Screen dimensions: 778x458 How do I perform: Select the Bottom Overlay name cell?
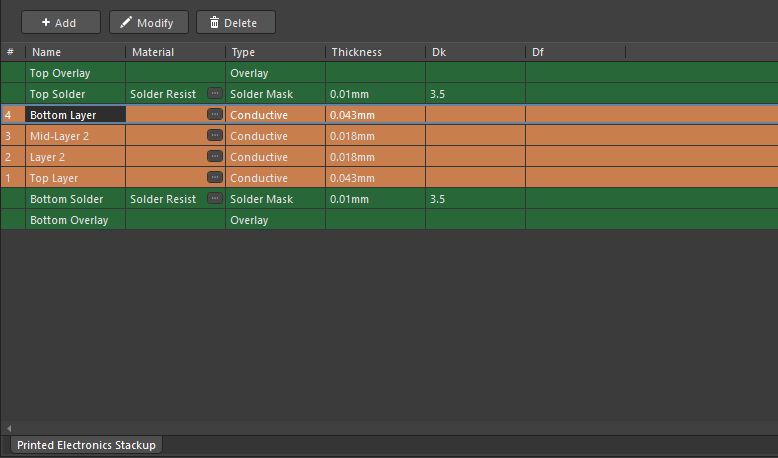(x=75, y=220)
